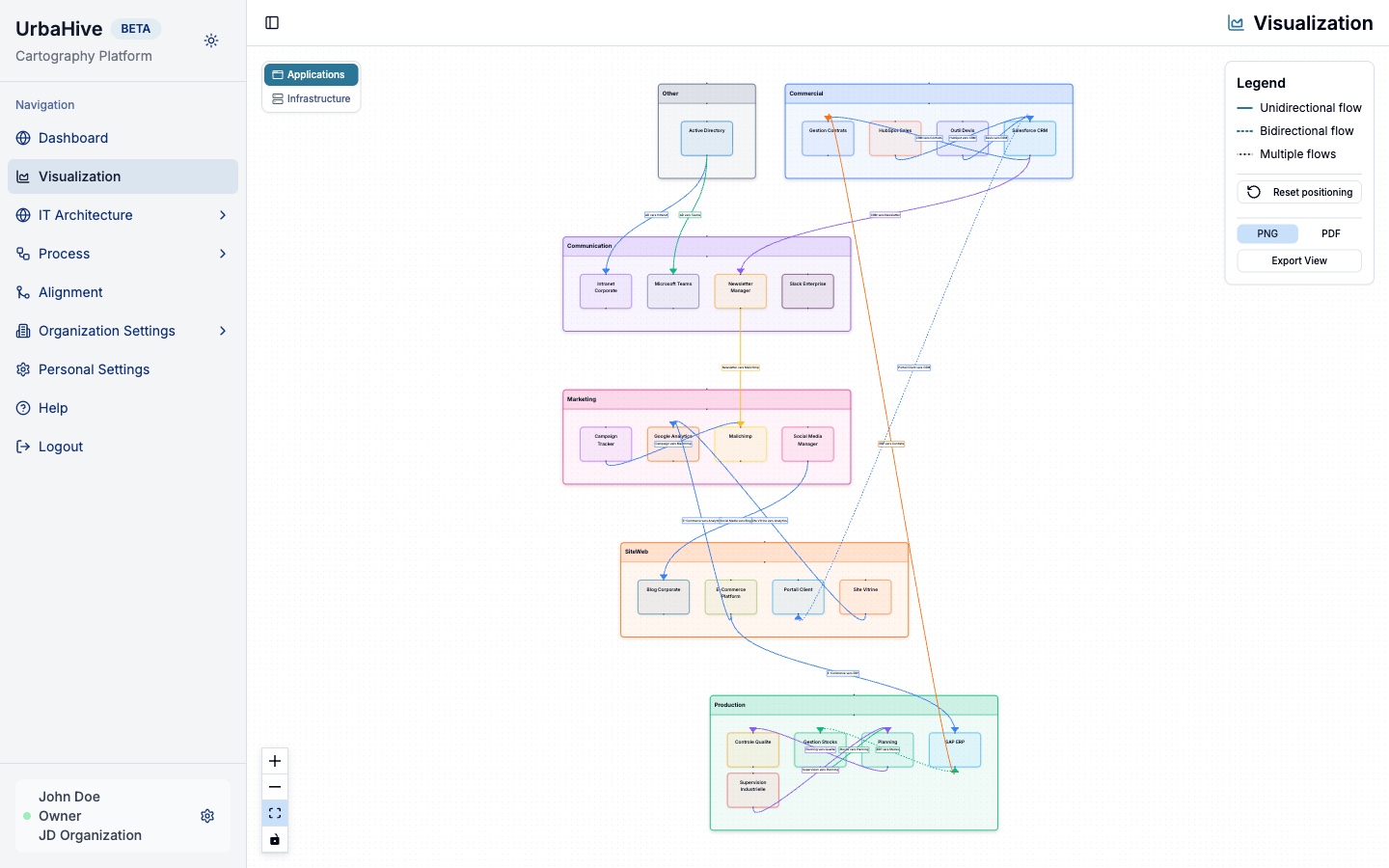Image resolution: width=1389 pixels, height=868 pixels.
Task: Expand the Organization Settings chevron
Action: click(223, 331)
